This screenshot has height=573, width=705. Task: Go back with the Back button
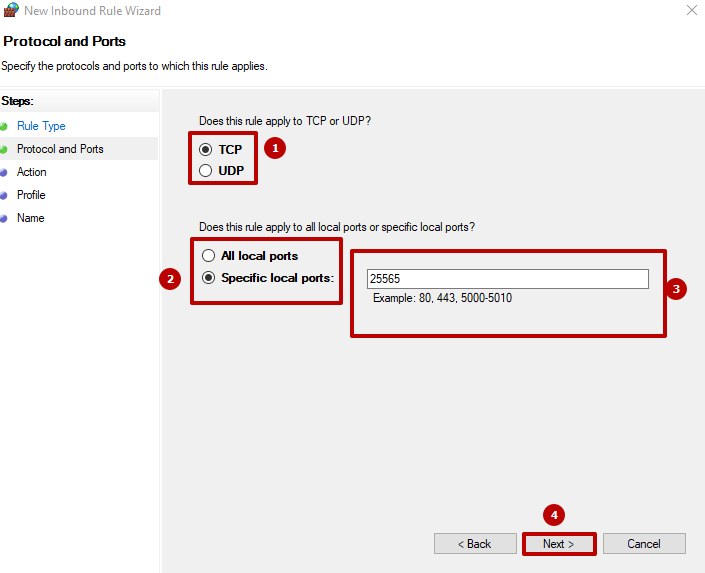coord(475,544)
